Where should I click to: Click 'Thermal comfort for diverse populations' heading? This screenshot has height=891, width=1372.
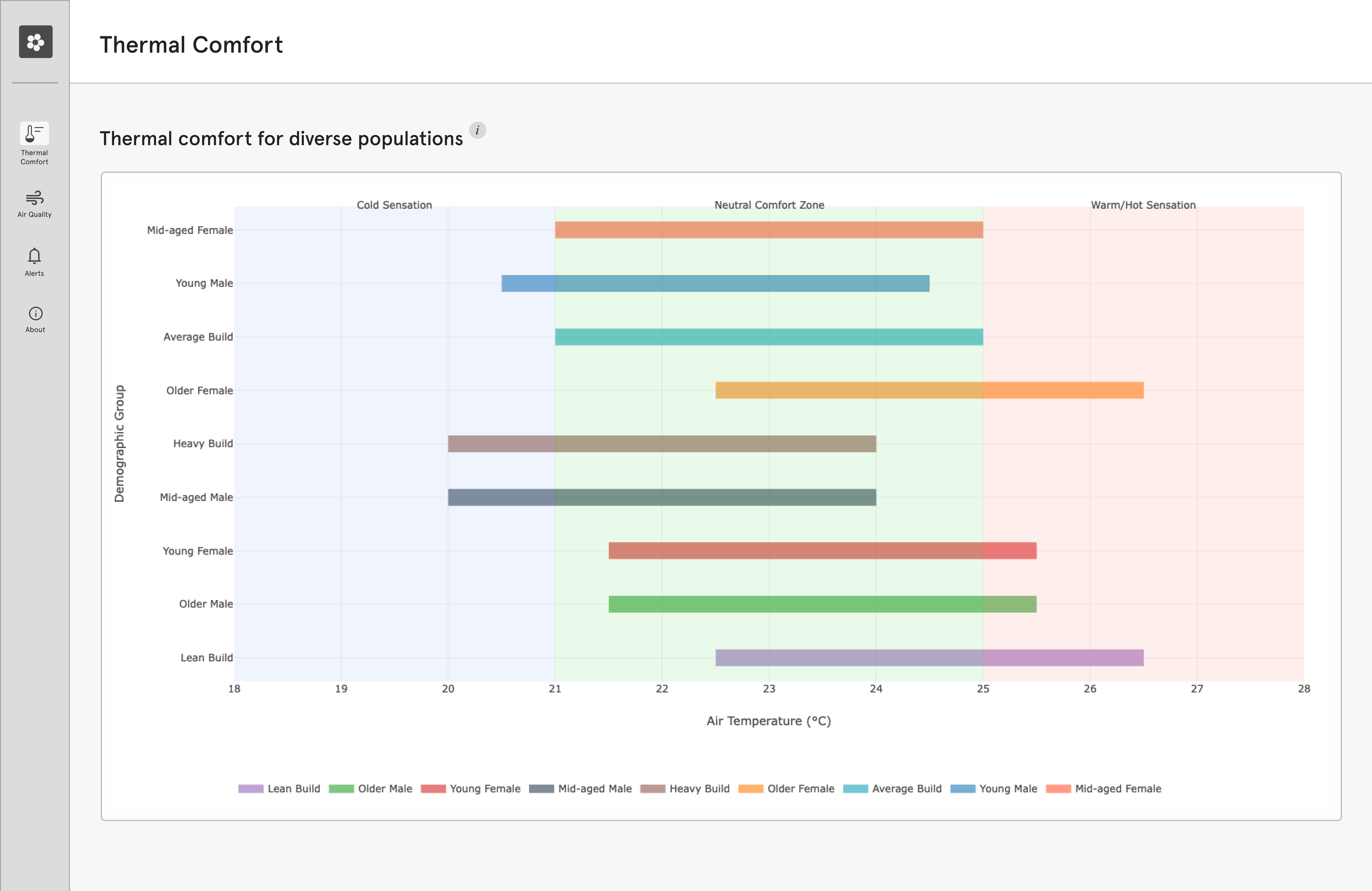tap(281, 139)
